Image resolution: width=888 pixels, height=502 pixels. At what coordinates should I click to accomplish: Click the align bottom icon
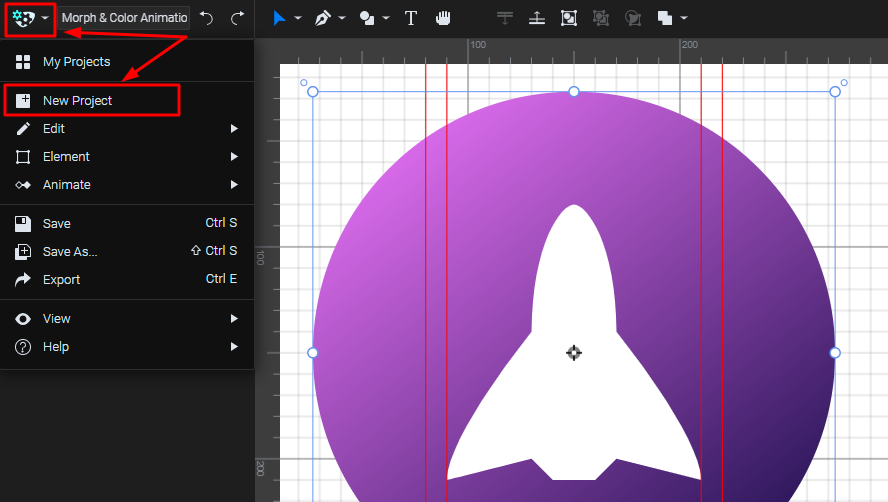tap(536, 18)
